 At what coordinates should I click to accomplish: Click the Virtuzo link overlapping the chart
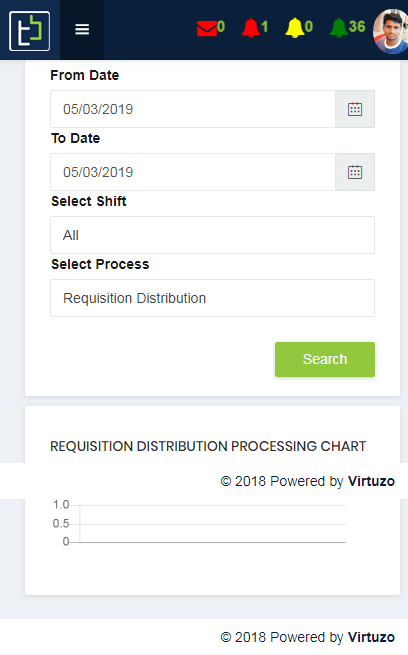tap(371, 481)
